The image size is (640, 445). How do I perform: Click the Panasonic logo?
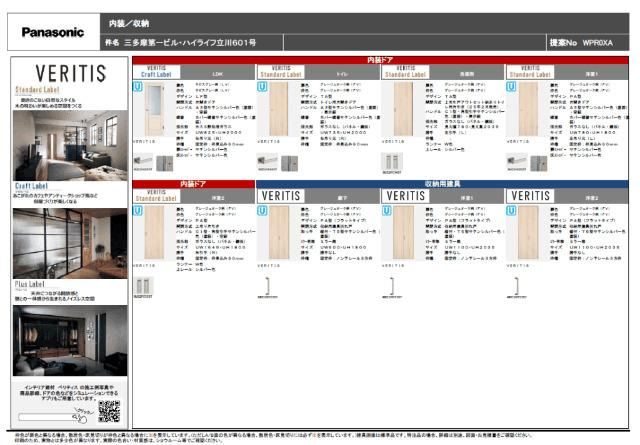pos(53,32)
